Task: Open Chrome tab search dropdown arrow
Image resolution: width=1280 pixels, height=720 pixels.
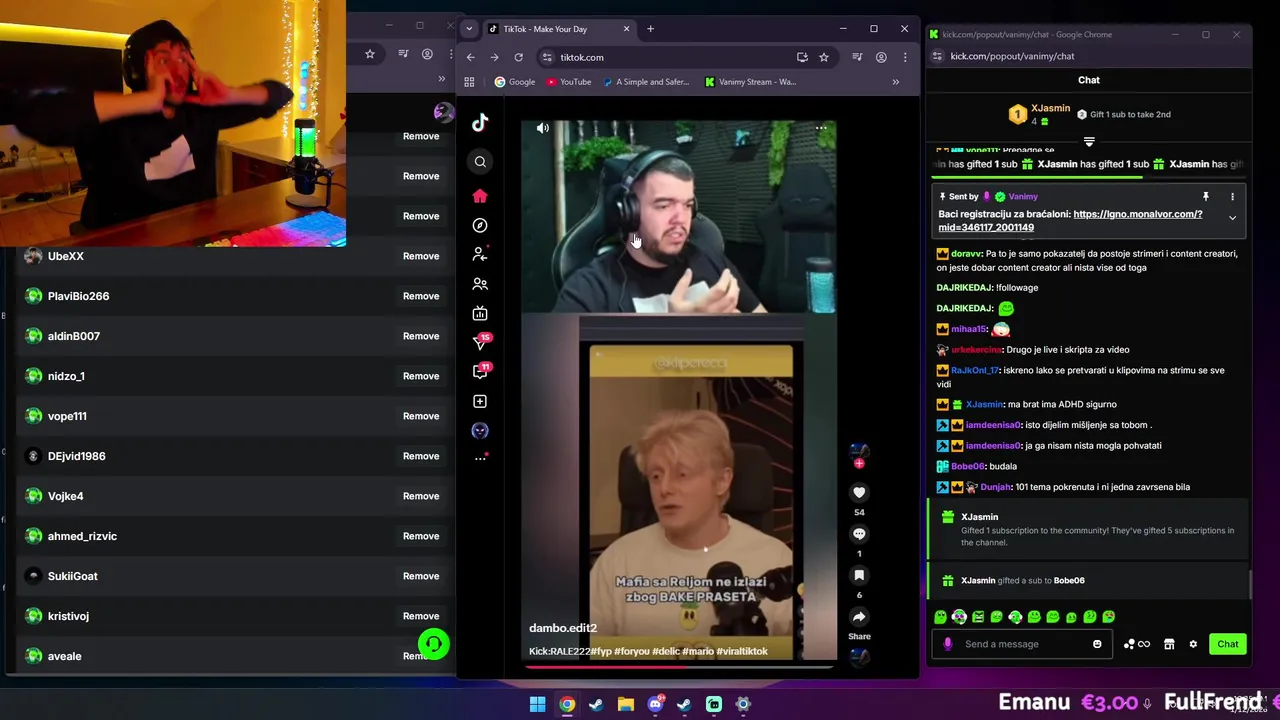Action: (x=469, y=29)
